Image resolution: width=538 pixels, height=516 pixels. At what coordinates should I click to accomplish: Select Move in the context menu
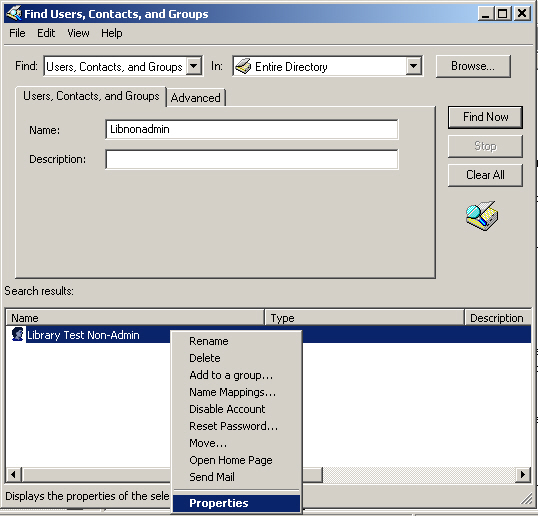236,443
